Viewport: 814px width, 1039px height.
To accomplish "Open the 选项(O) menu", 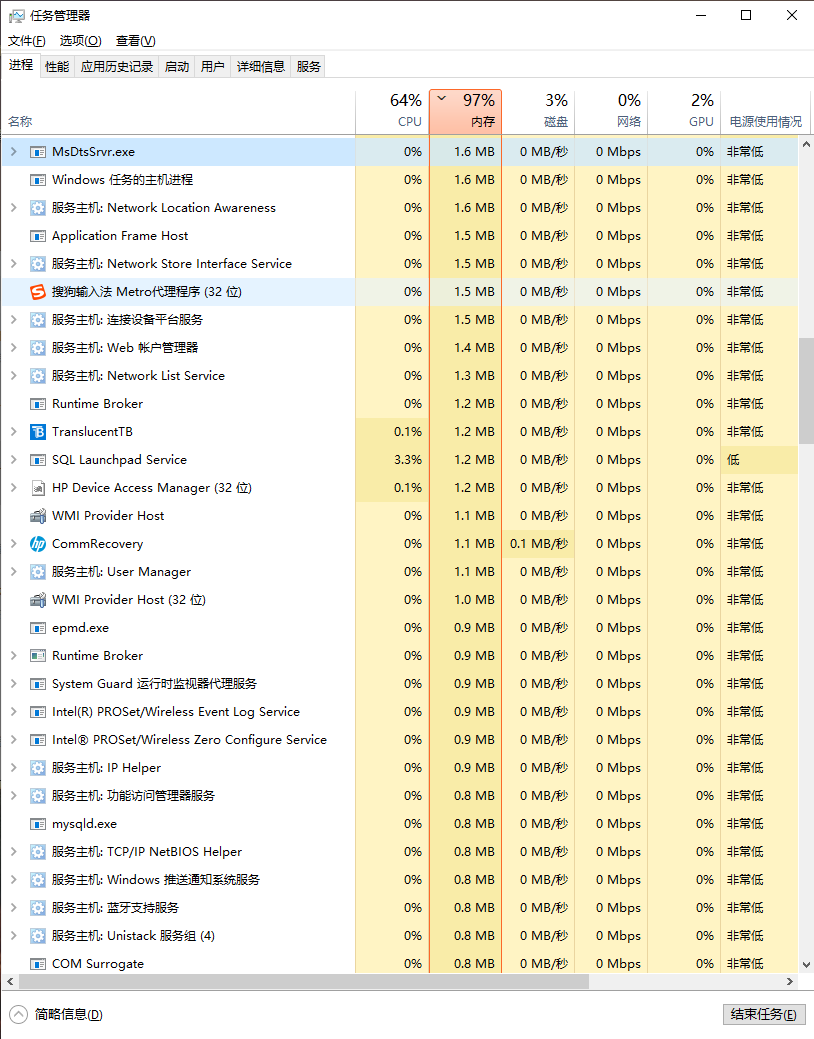I will [x=80, y=41].
